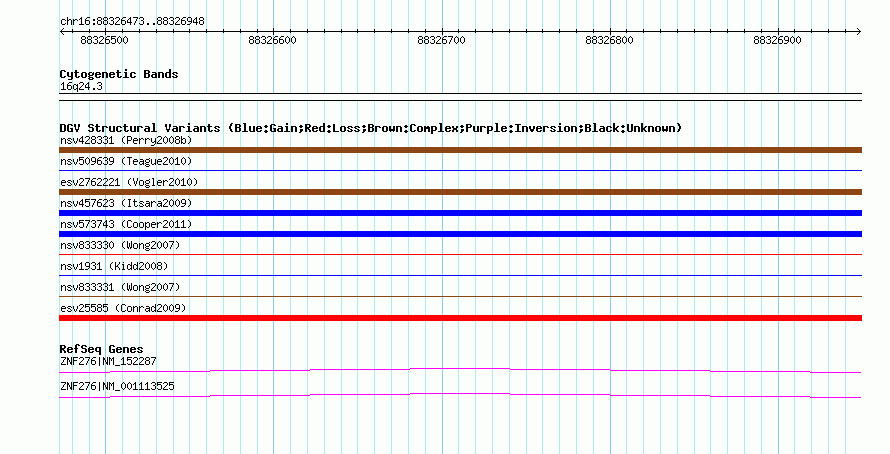
Task: Click the 88326600 ruler tick label
Action: pos(272,40)
